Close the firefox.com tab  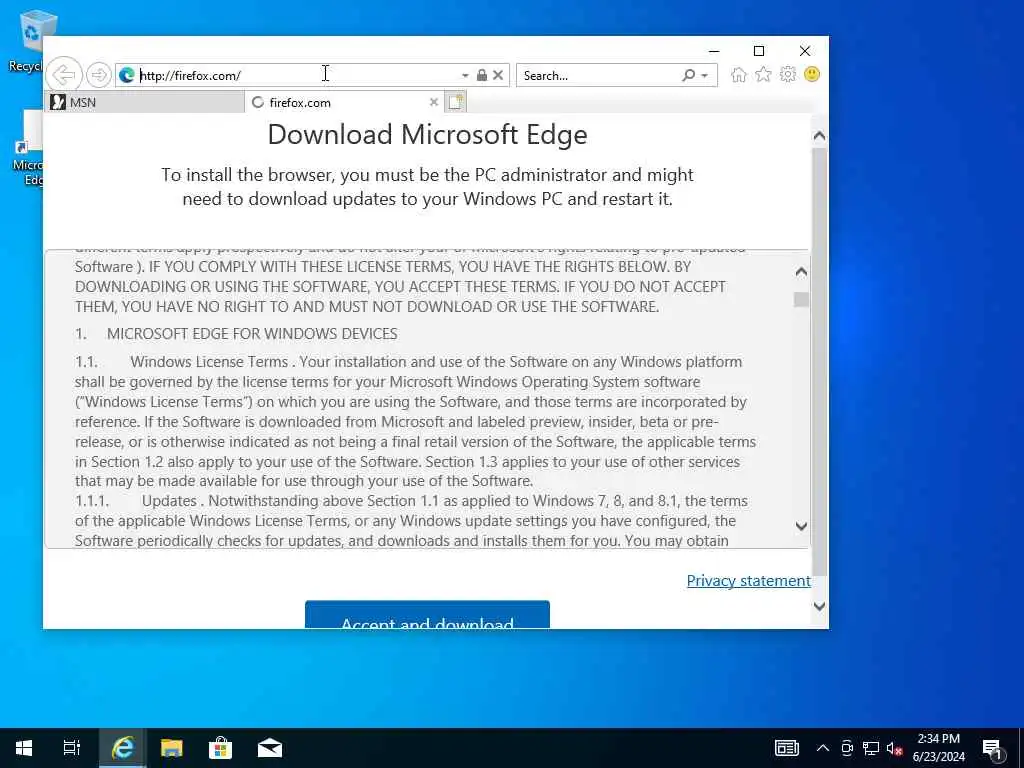tap(434, 102)
